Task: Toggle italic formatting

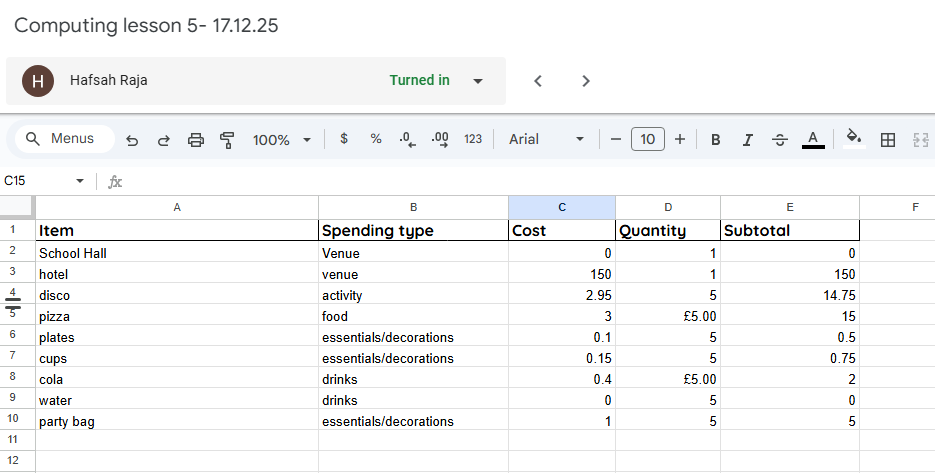Action: point(747,140)
